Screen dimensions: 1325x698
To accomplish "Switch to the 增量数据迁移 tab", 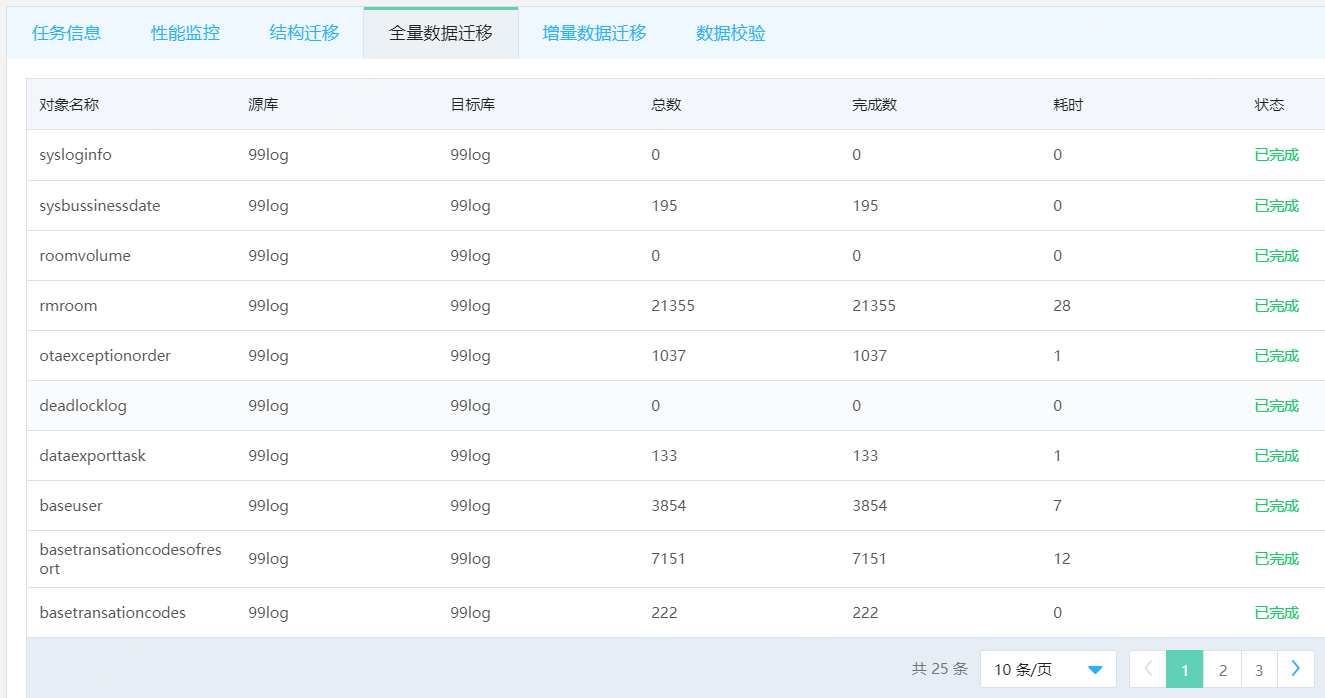I will pyautogui.click(x=593, y=32).
